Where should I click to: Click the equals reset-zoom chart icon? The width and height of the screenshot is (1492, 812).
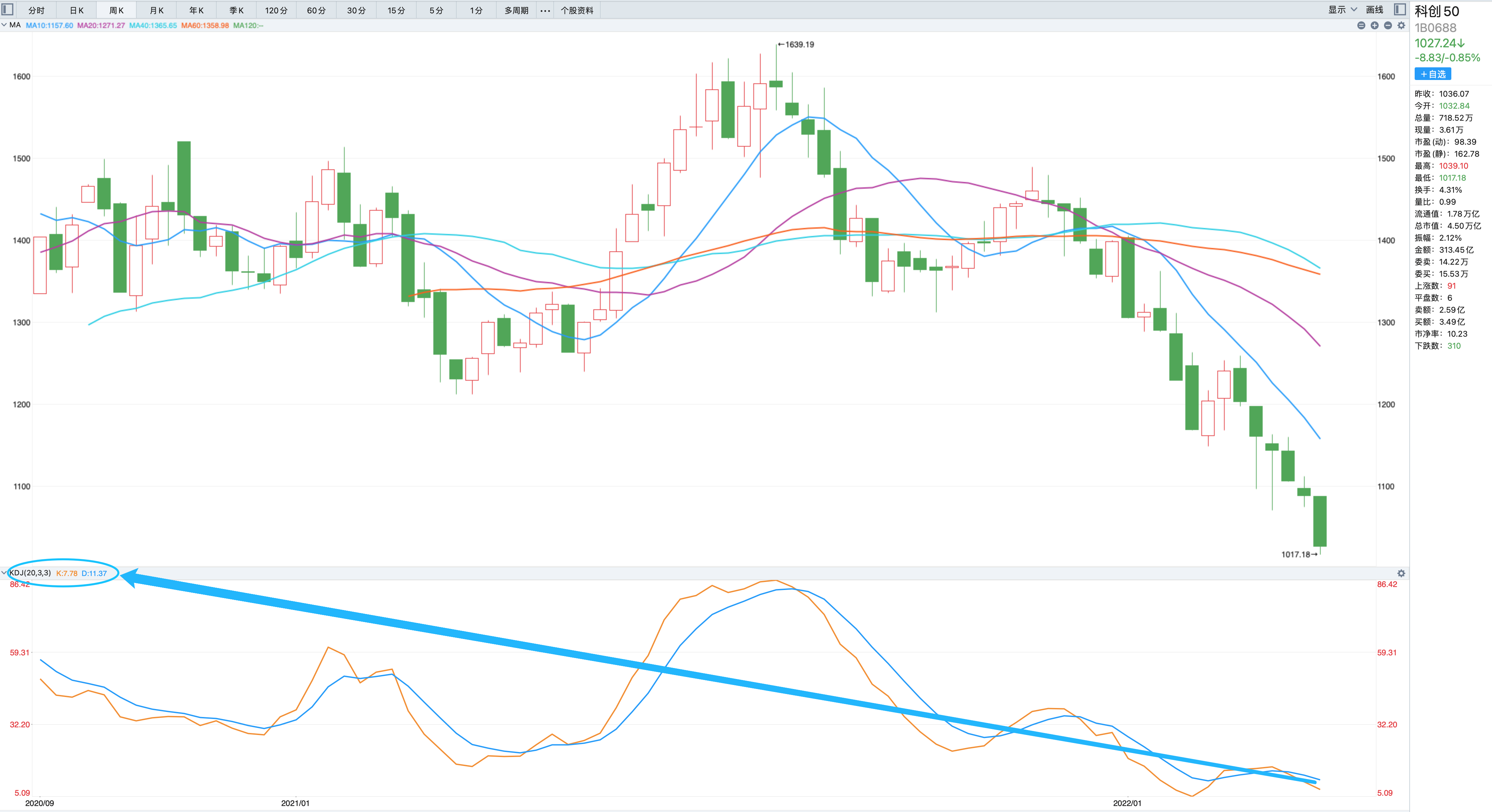pyautogui.click(x=1361, y=25)
